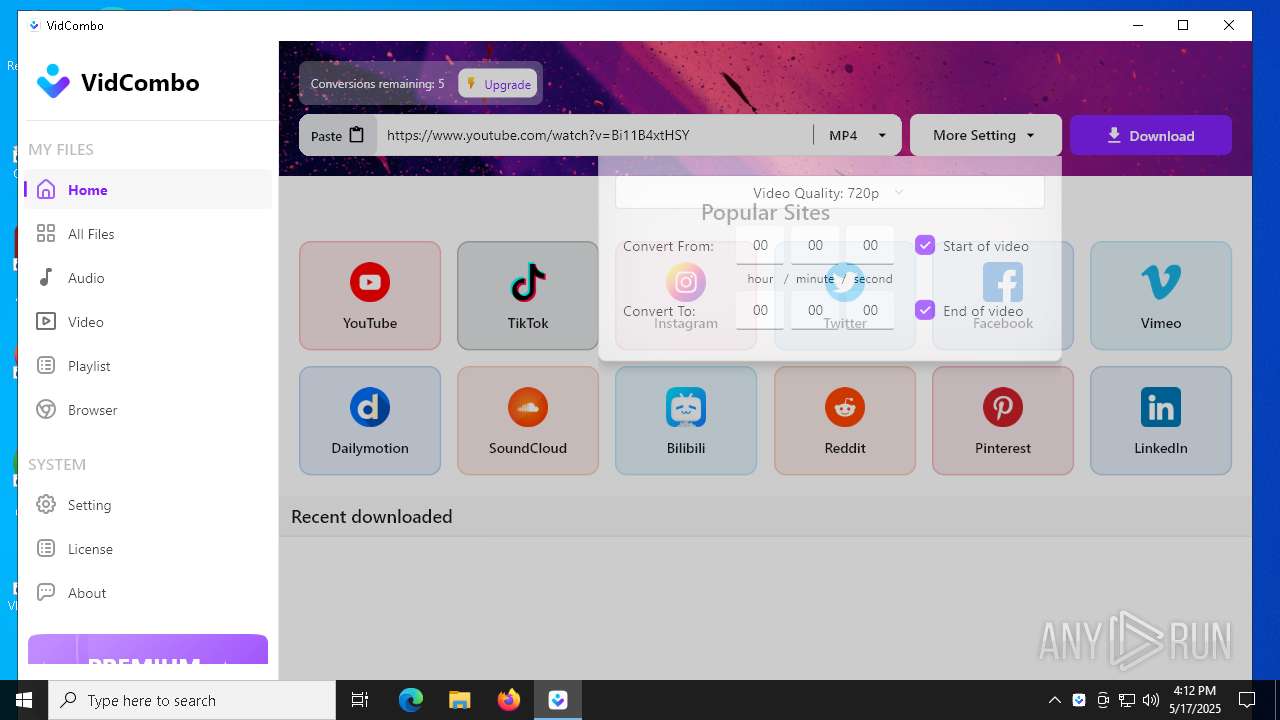This screenshot has height=720, width=1280.
Task: Click the YouTube URL input field
Action: point(595,135)
